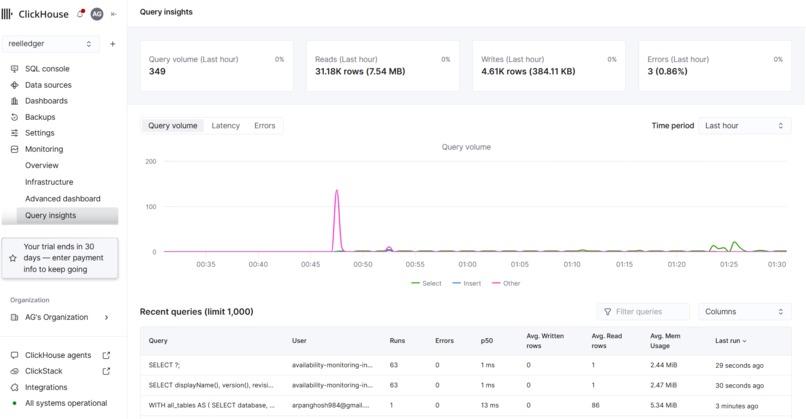Viewport: 806px width, 419px height.
Task: Click the Query column header
Action: [x=158, y=341]
